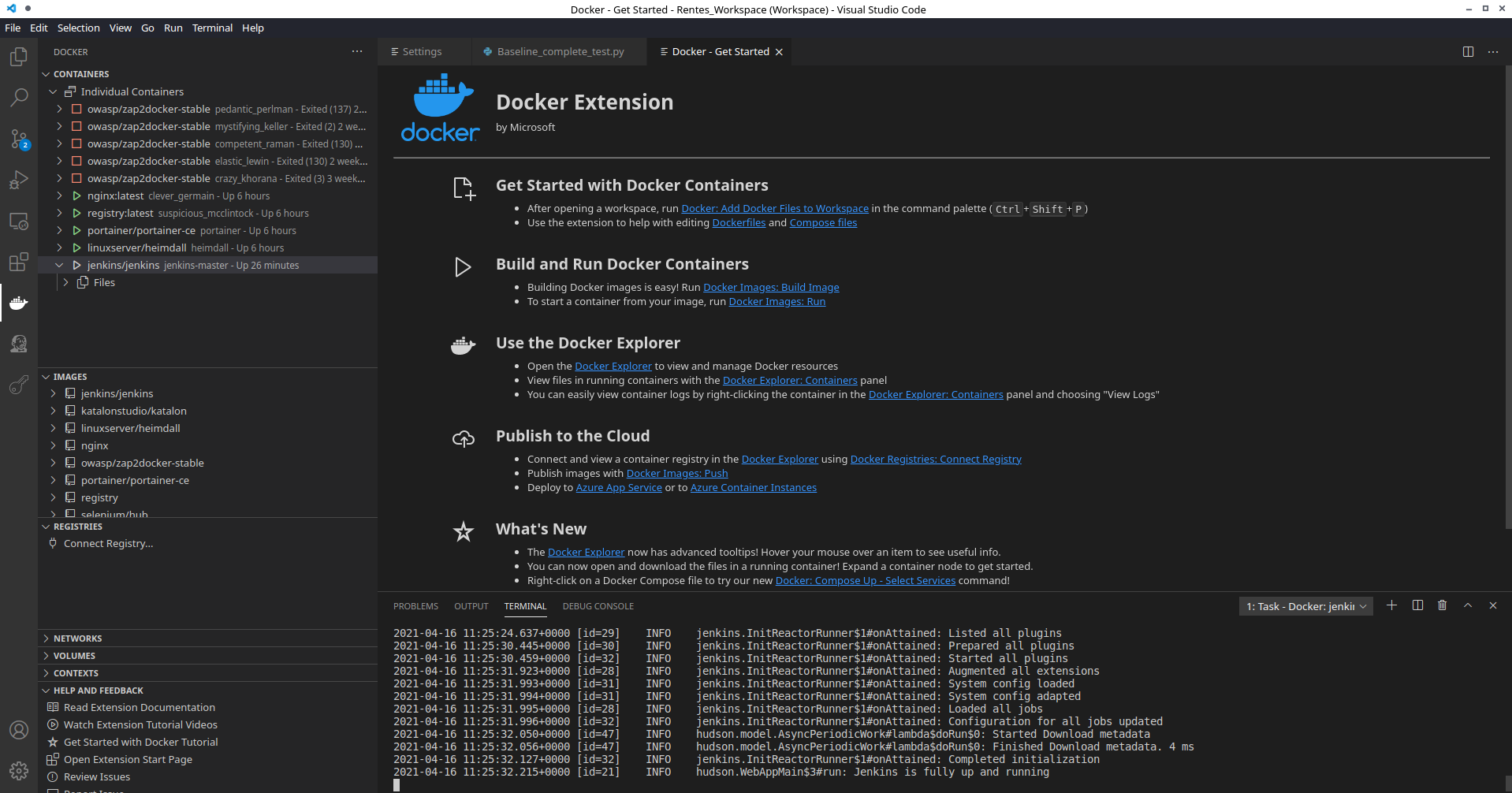Viewport: 1512px width, 793px height.
Task: Switch to the Settings editor tab
Action: coord(424,52)
